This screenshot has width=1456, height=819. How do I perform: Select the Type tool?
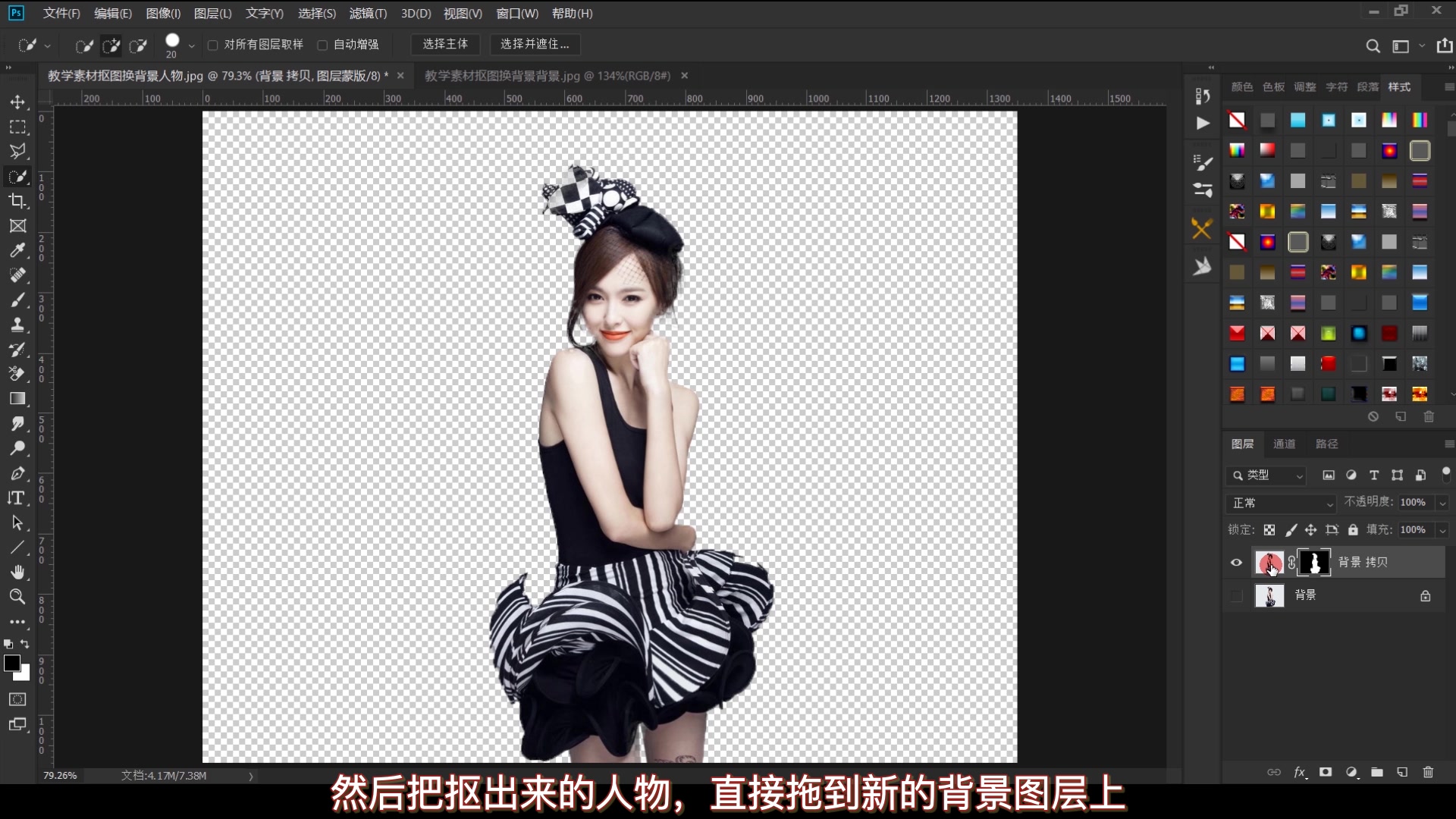tap(17, 498)
